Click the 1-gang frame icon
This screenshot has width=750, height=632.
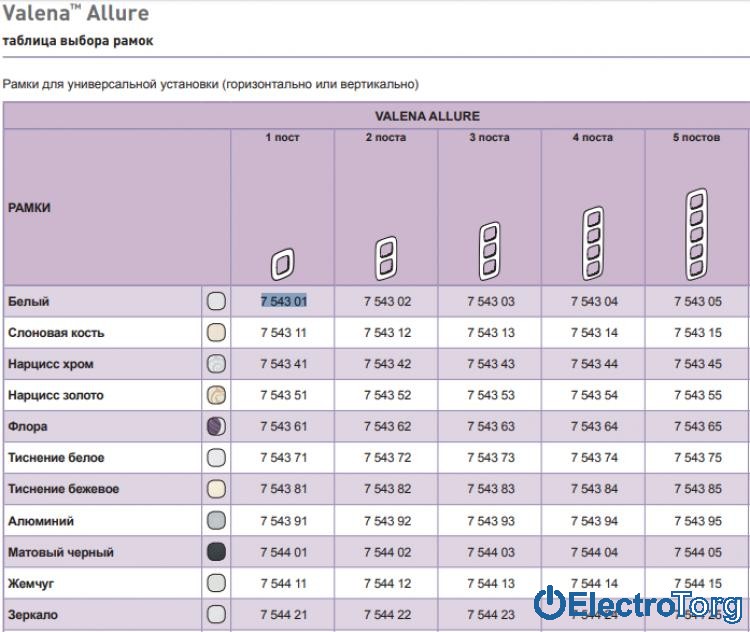click(284, 264)
